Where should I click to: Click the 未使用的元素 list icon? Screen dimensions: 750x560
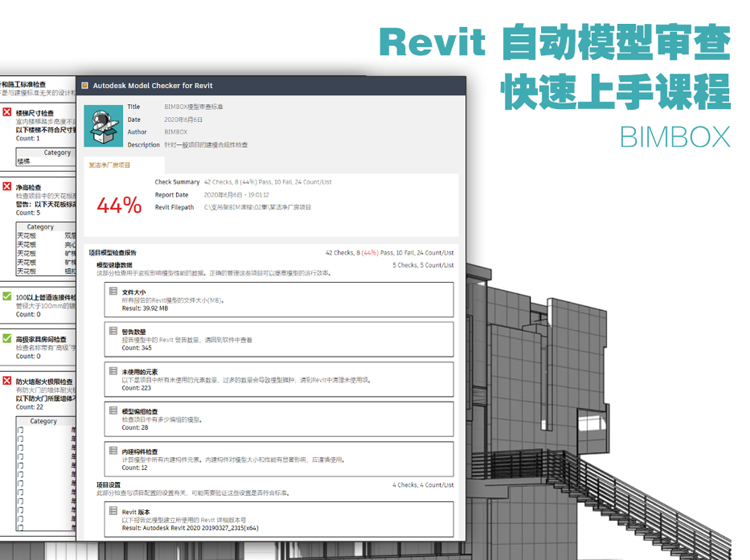click(x=112, y=372)
